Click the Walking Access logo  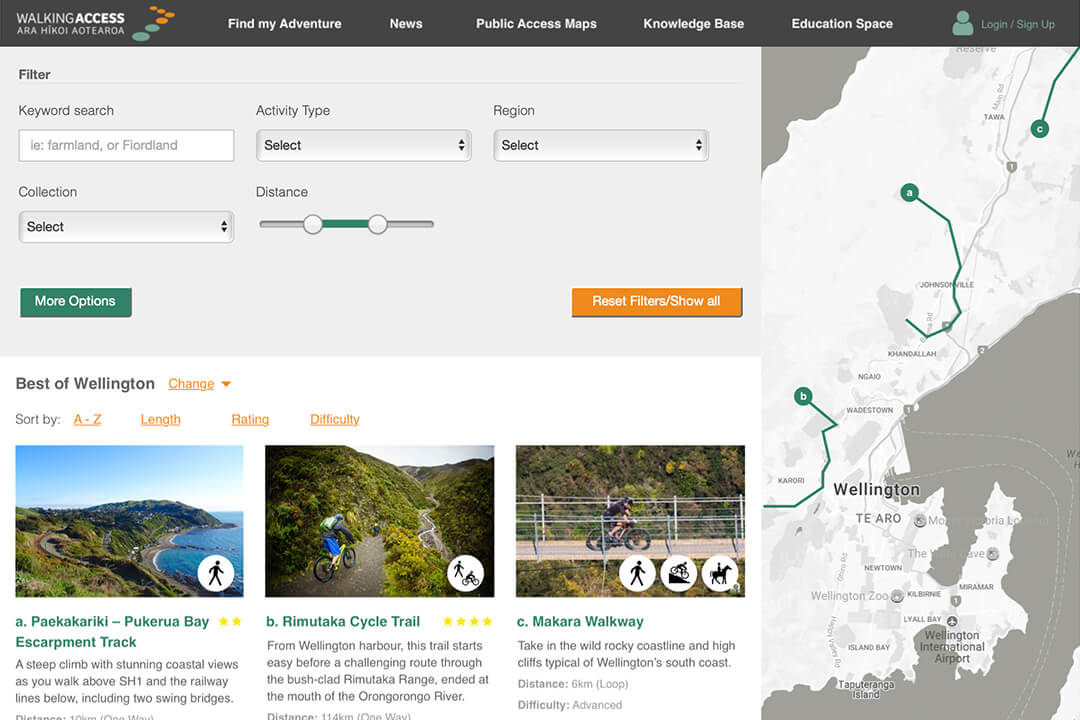(95, 23)
